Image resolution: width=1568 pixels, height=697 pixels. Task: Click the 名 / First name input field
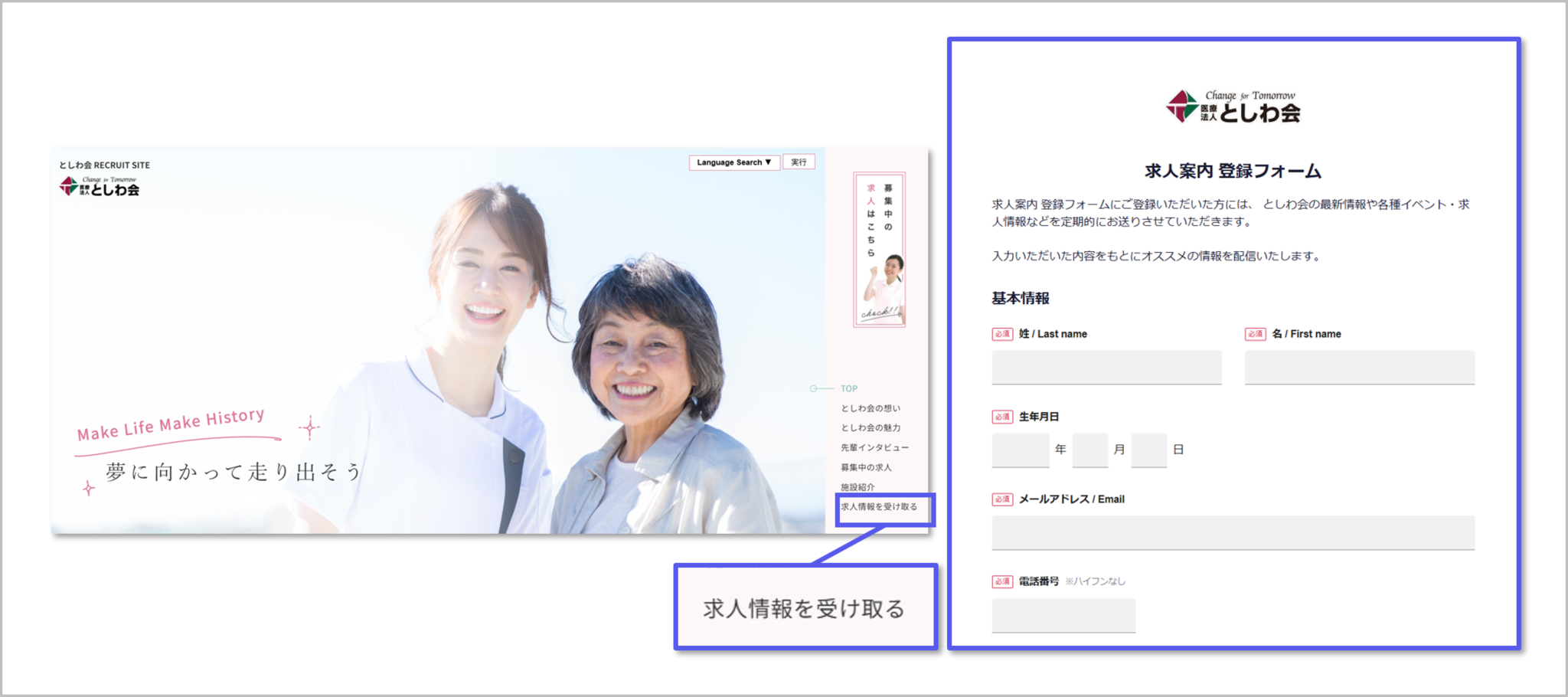(x=1360, y=367)
